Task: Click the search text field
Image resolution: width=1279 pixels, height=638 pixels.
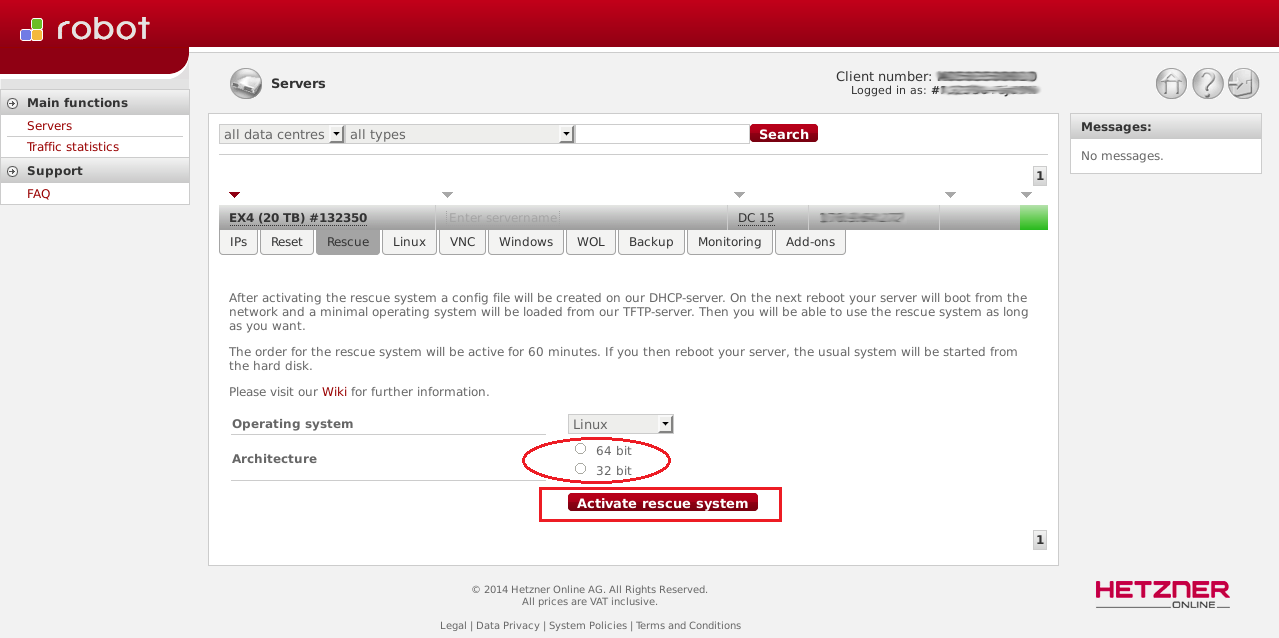Action: (x=663, y=134)
